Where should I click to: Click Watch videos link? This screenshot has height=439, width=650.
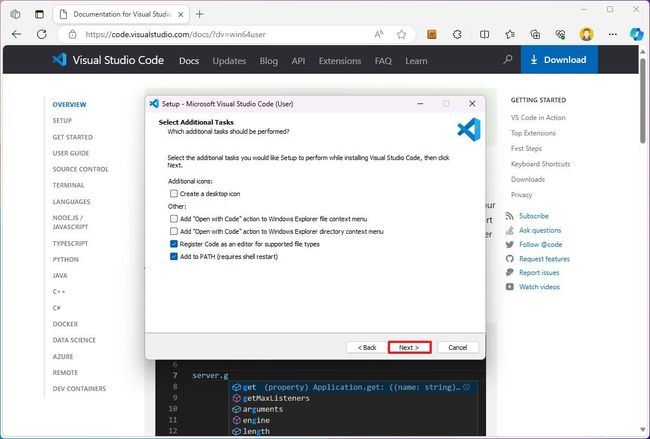pos(539,287)
